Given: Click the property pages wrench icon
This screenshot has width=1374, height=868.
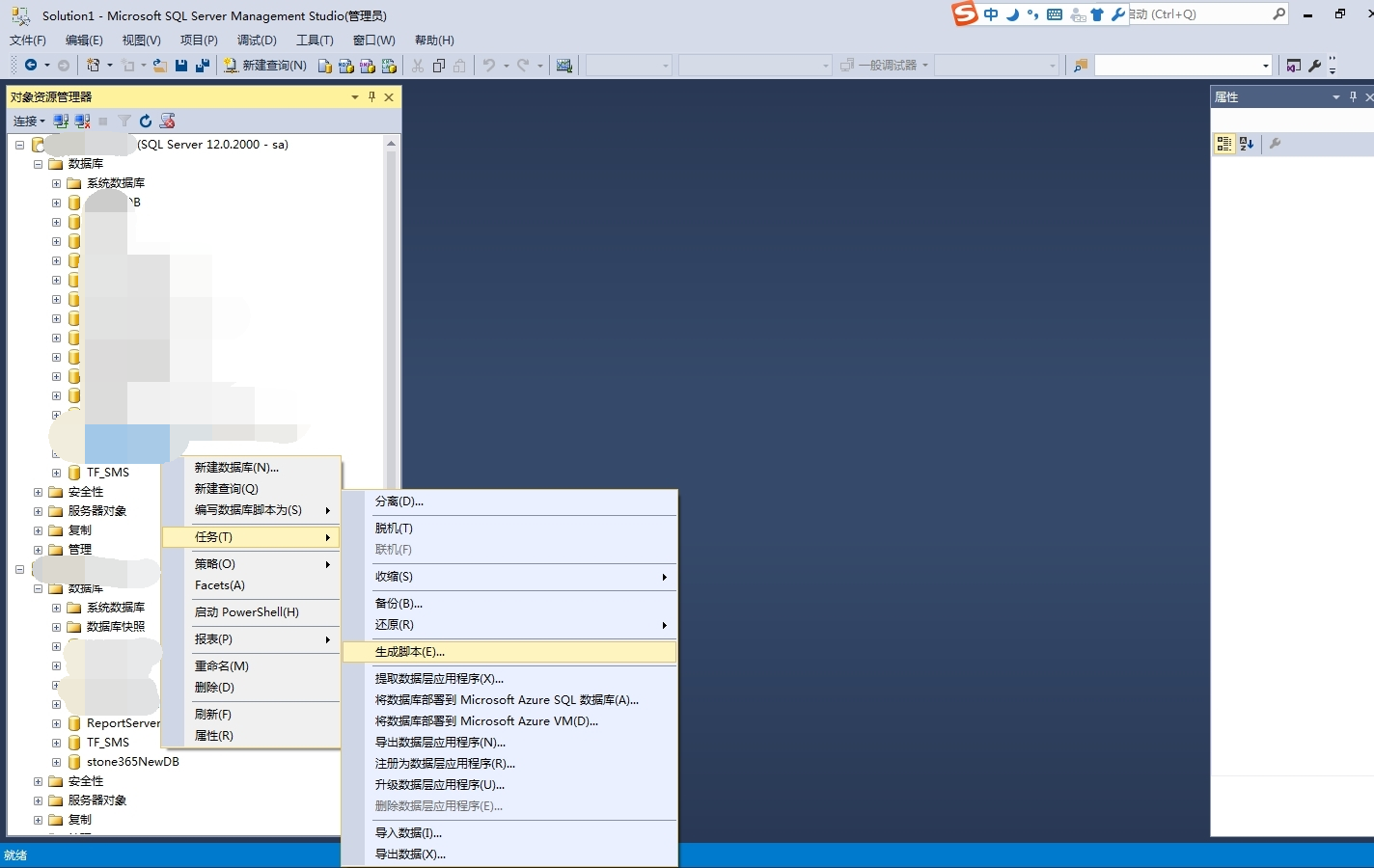Looking at the screenshot, I should pos(1275,144).
